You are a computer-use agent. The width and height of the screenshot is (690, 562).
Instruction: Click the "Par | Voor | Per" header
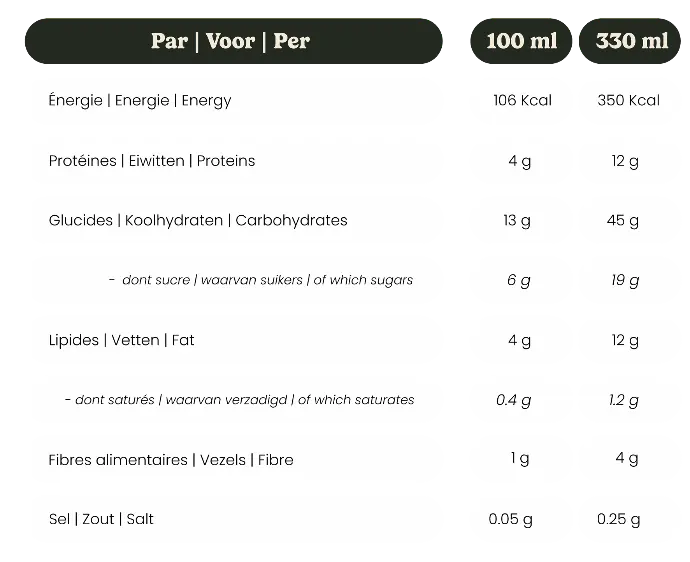pos(230,41)
